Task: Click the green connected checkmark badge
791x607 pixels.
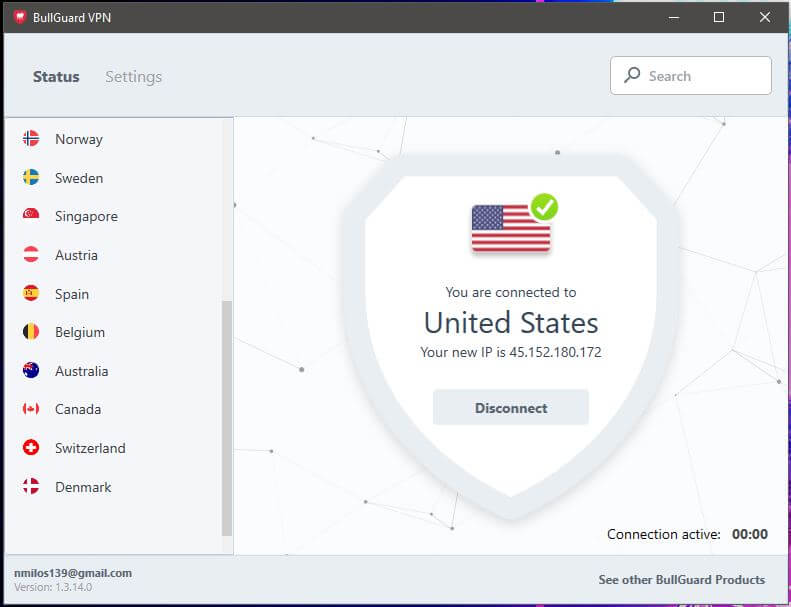Action: pos(544,207)
